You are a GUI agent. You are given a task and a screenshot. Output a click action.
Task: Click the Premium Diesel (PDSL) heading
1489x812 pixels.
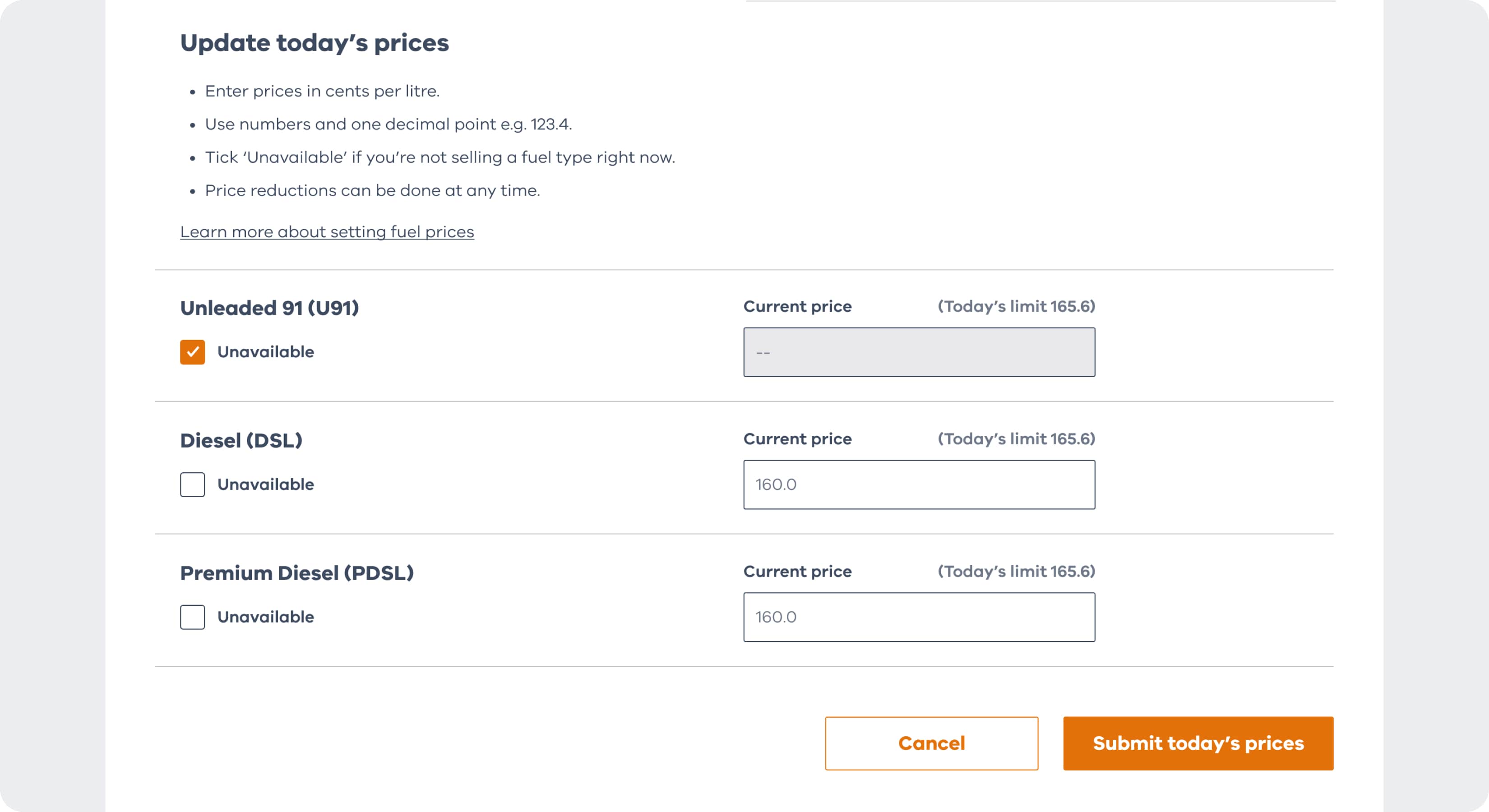(296, 573)
